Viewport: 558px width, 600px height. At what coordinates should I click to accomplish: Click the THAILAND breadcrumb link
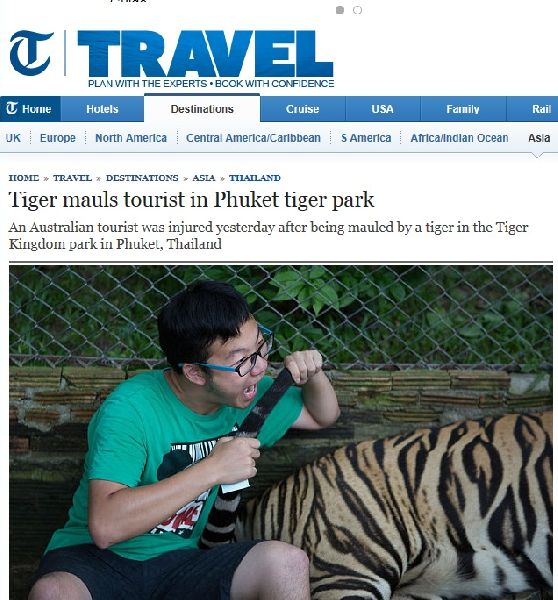[x=255, y=178]
